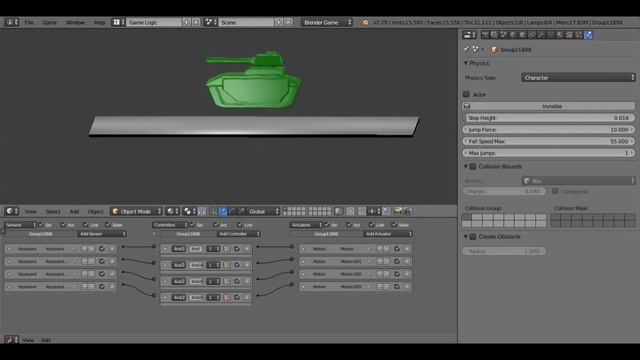
Task: Click the Group11898 object icon in properties
Action: (x=495, y=50)
